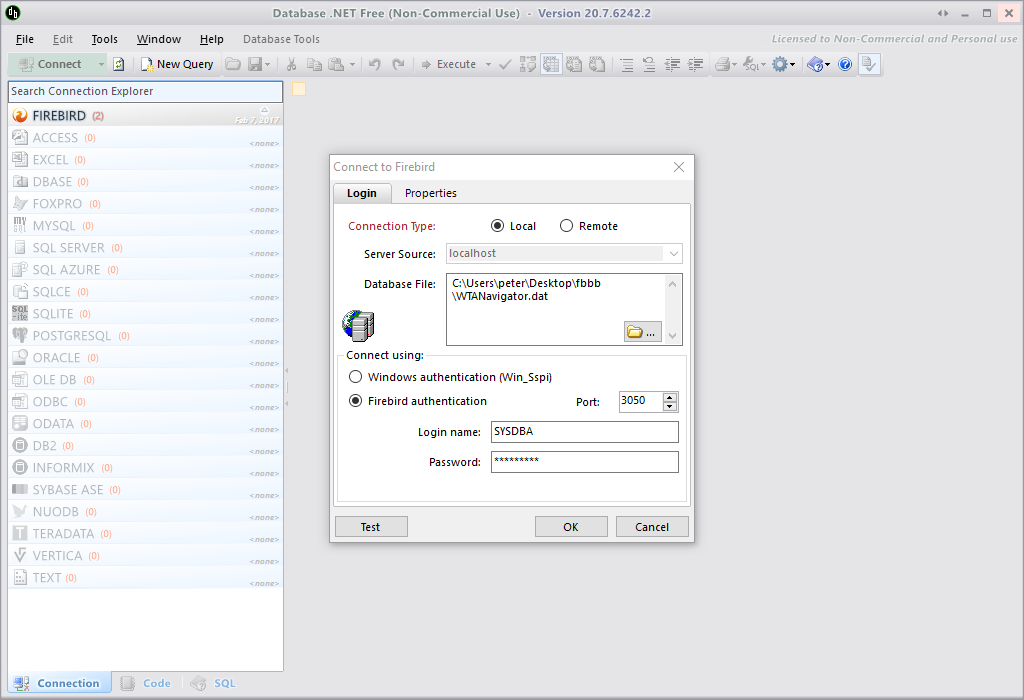Expand the help book dropdown arrow
1024x700 pixels.
[827, 64]
